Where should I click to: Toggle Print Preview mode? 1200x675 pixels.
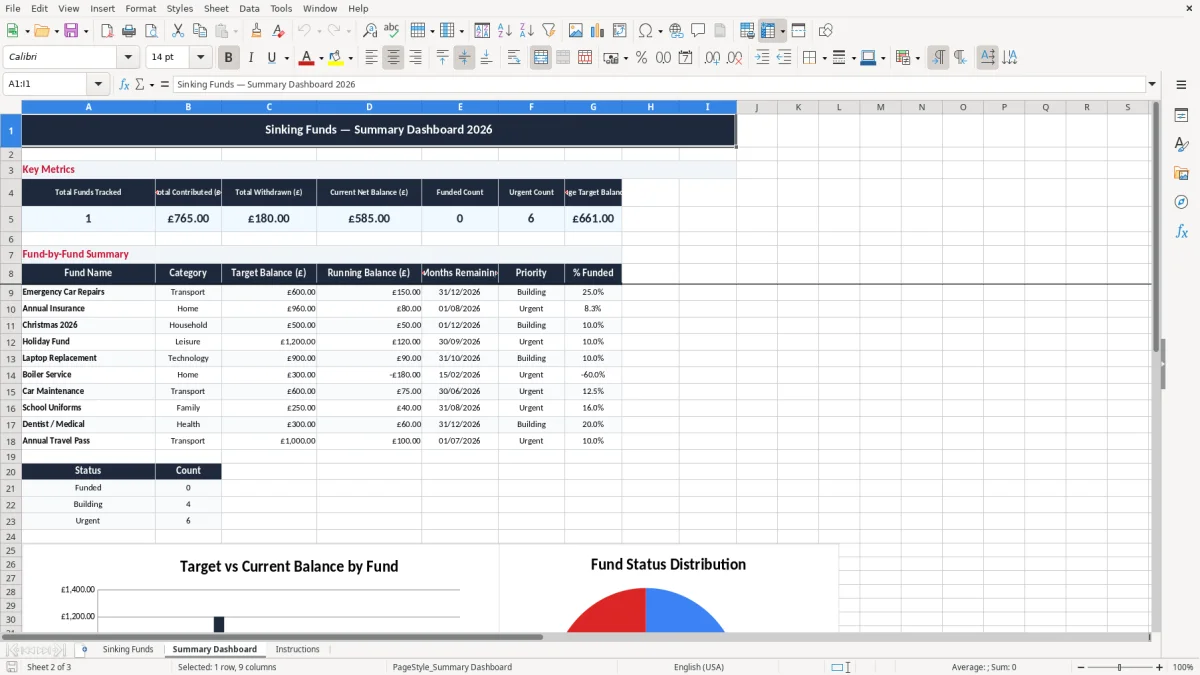point(150,31)
